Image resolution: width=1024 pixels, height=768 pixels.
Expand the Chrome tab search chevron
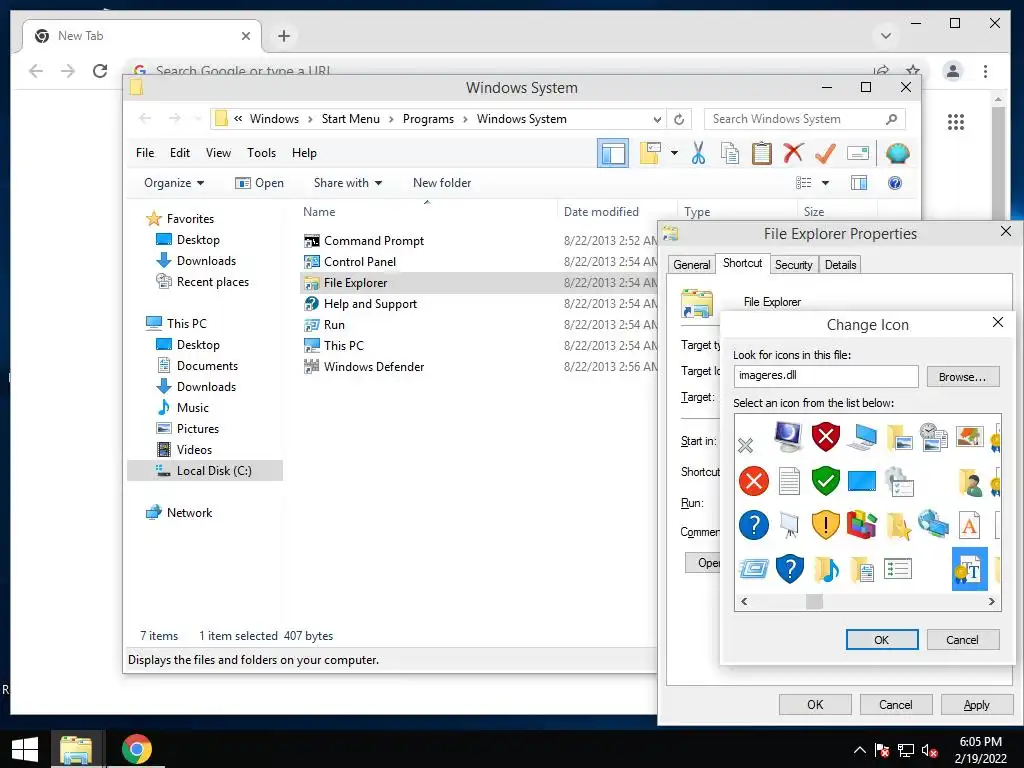tap(886, 35)
